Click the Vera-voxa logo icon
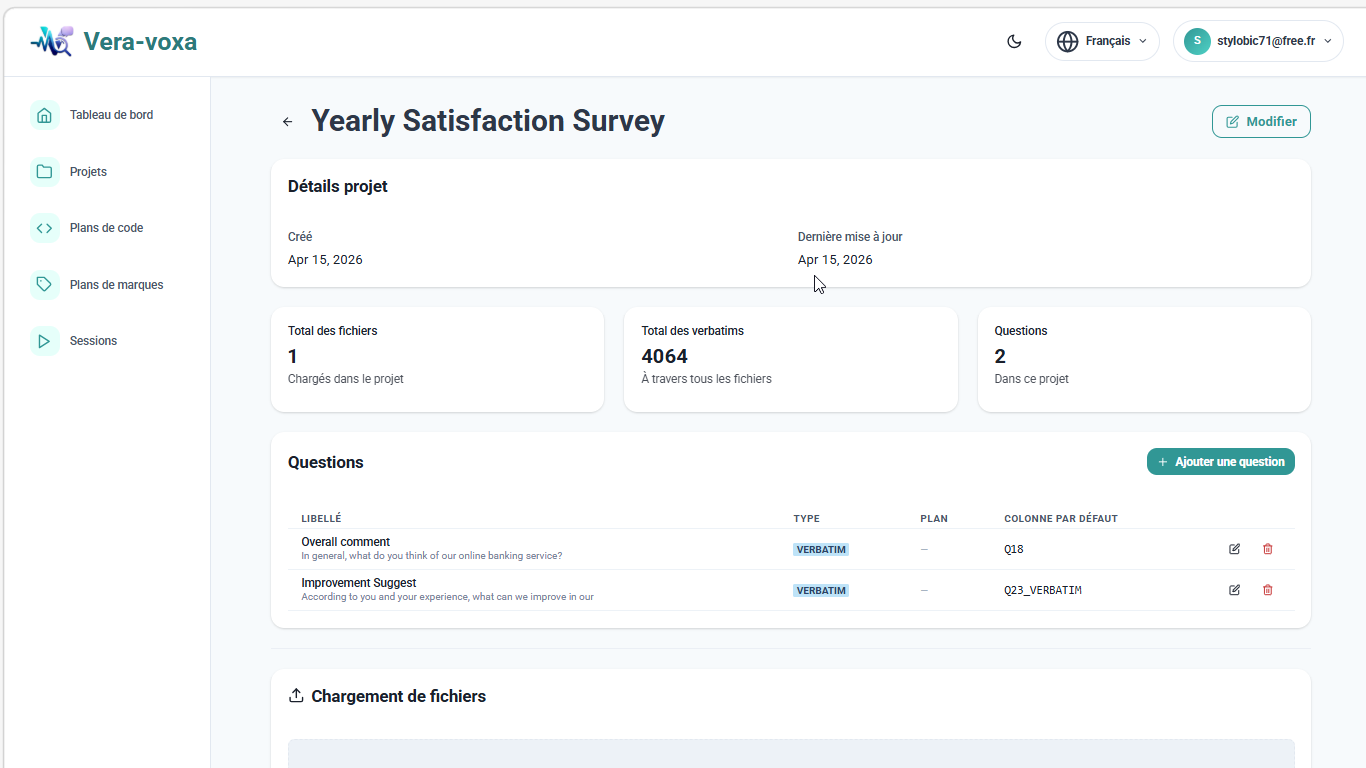This screenshot has height=768, width=1366. coord(51,41)
